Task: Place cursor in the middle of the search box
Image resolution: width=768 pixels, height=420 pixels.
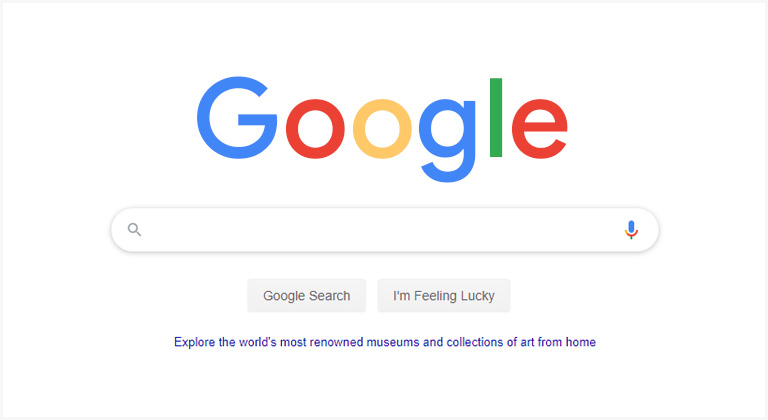Action: tap(384, 230)
